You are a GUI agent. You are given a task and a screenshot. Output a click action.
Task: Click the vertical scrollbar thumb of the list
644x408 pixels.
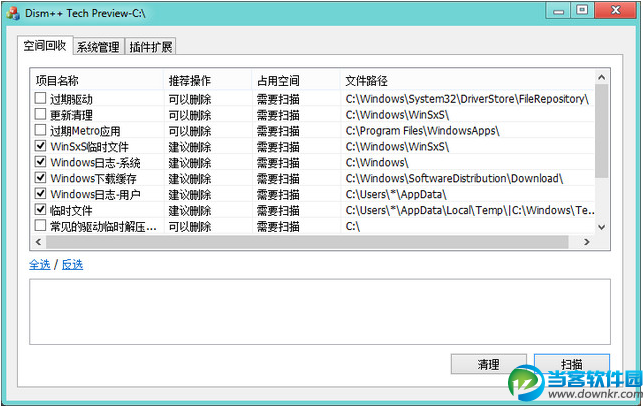pyautogui.click(x=602, y=131)
